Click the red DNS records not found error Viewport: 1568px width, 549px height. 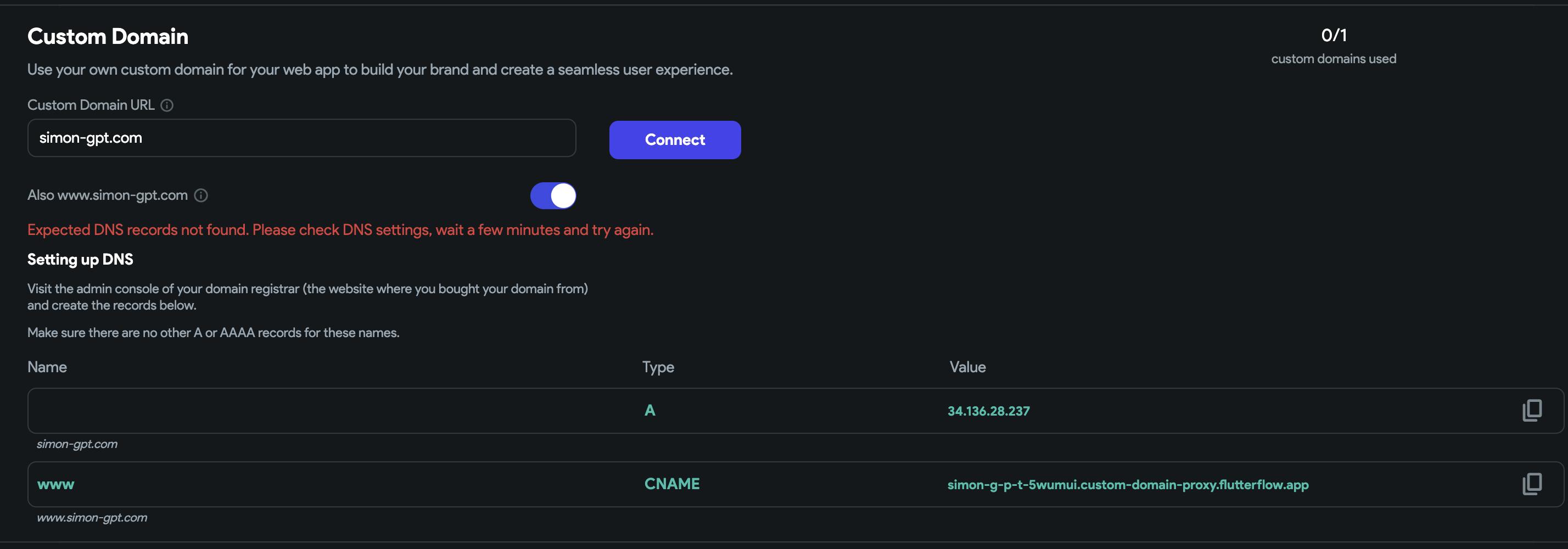coord(340,230)
